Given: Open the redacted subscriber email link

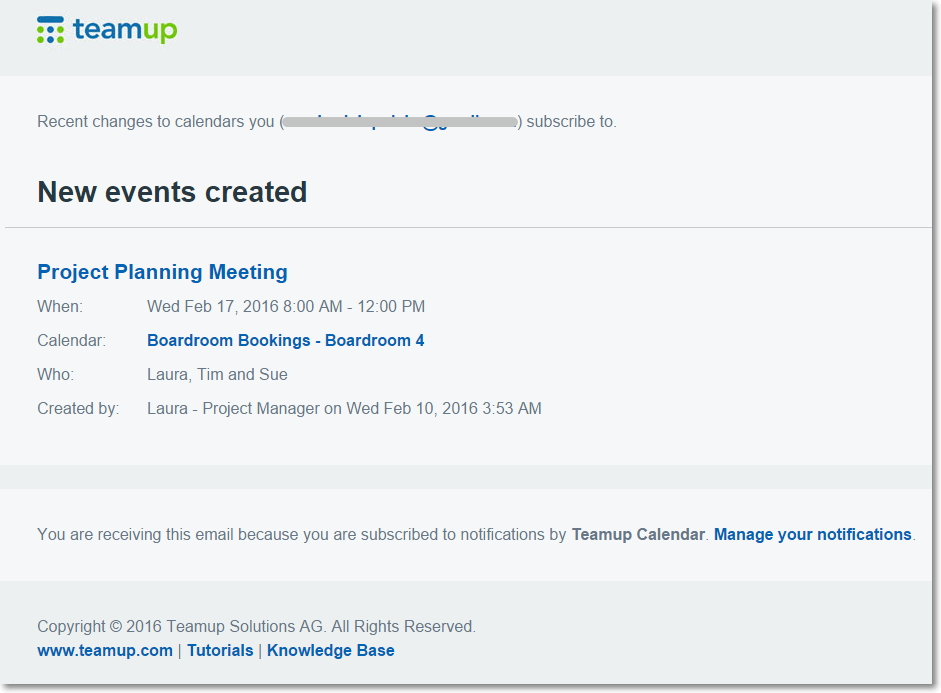Looking at the screenshot, I should (x=400, y=122).
